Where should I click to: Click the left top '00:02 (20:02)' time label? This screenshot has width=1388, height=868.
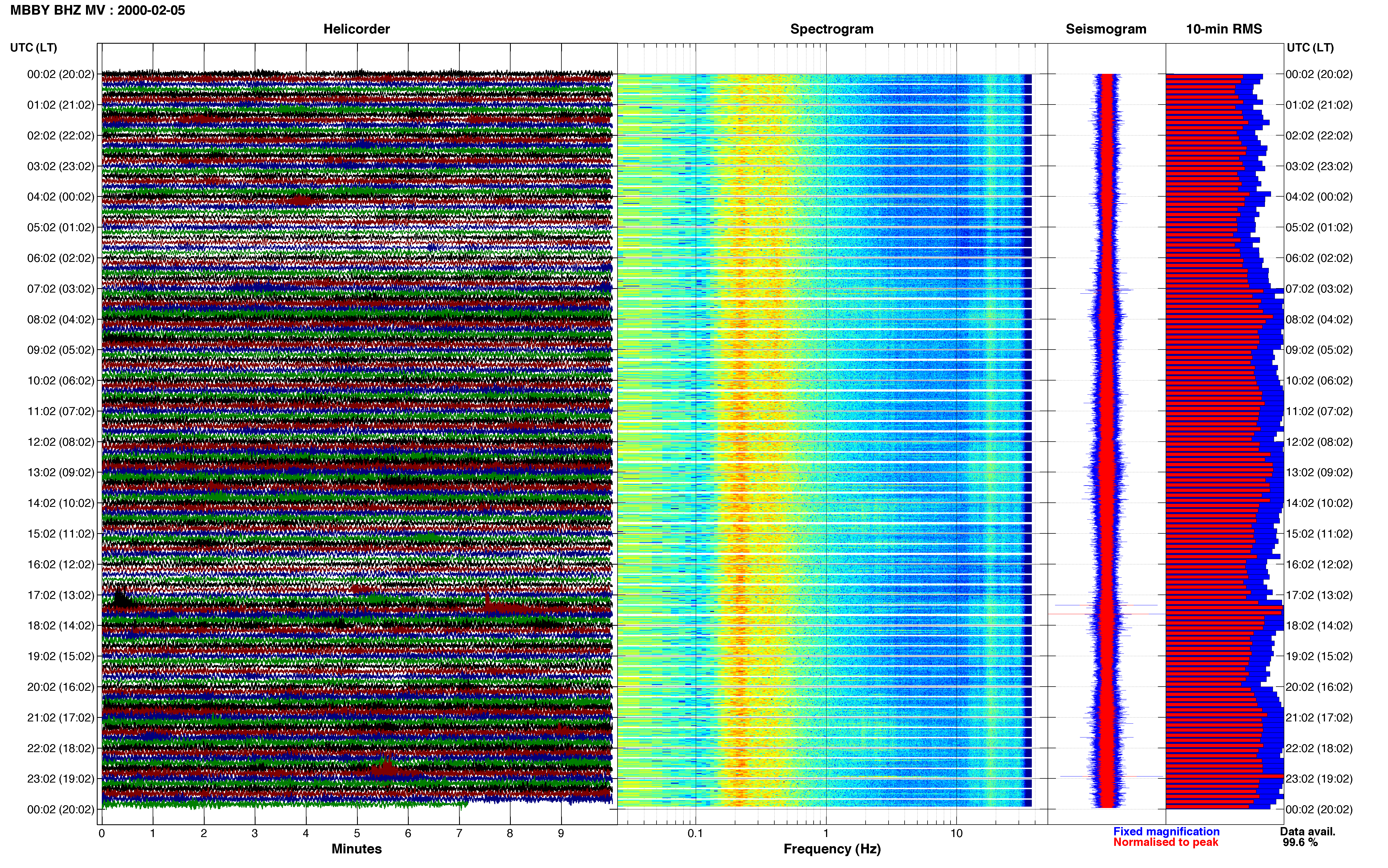61,74
